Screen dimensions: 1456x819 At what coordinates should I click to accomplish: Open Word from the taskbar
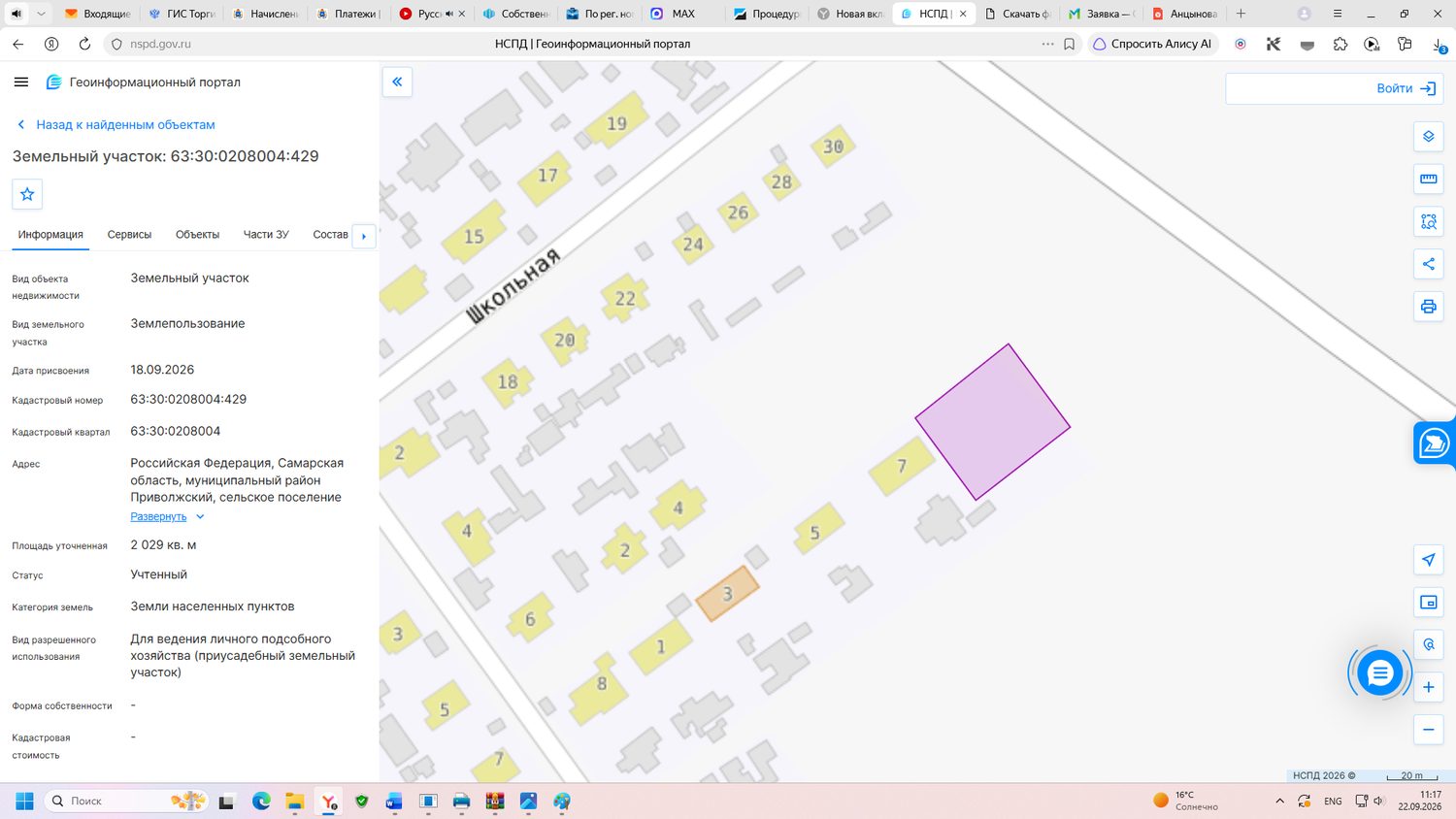coord(394,802)
